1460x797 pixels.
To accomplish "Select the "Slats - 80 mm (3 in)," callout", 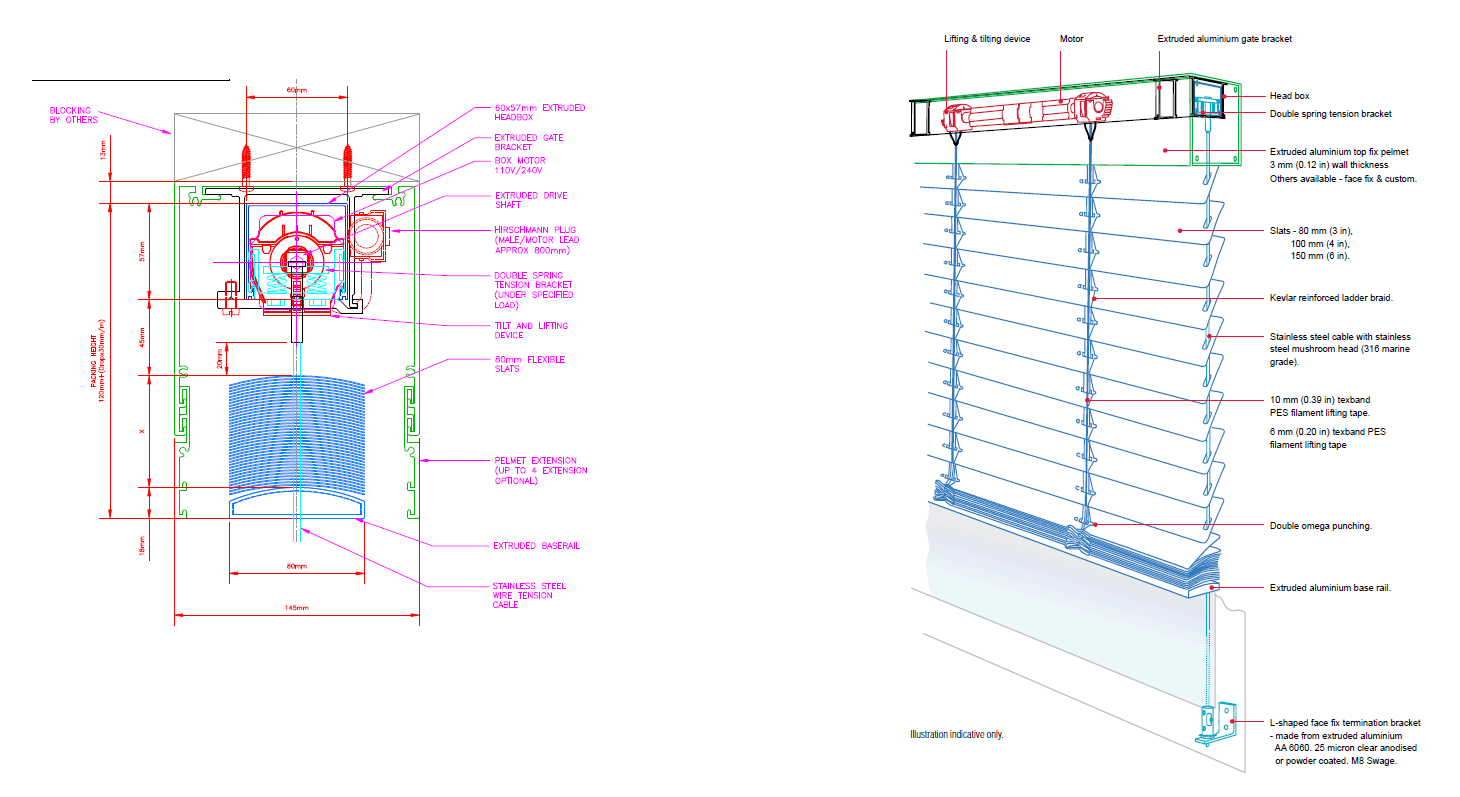I will [x=1309, y=230].
